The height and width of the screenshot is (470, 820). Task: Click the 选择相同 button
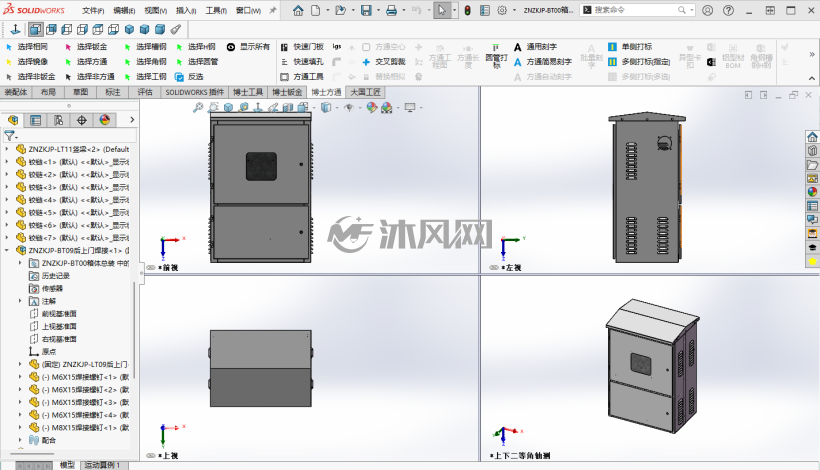(x=27, y=47)
